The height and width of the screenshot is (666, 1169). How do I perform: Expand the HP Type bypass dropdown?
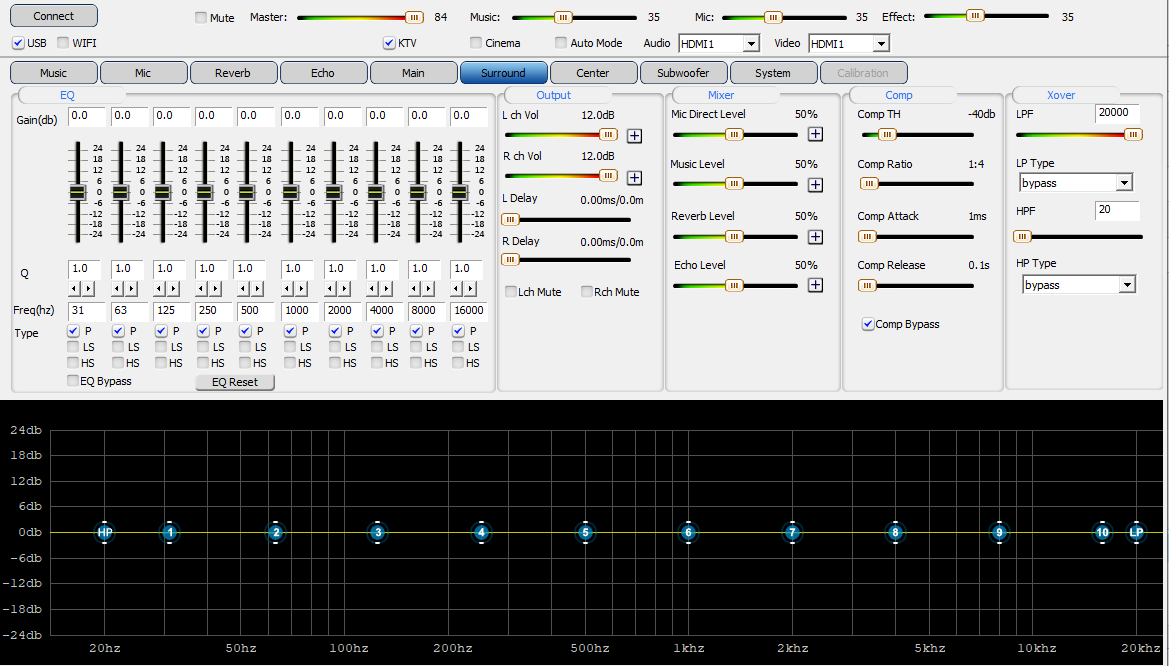pyautogui.click(x=1127, y=285)
